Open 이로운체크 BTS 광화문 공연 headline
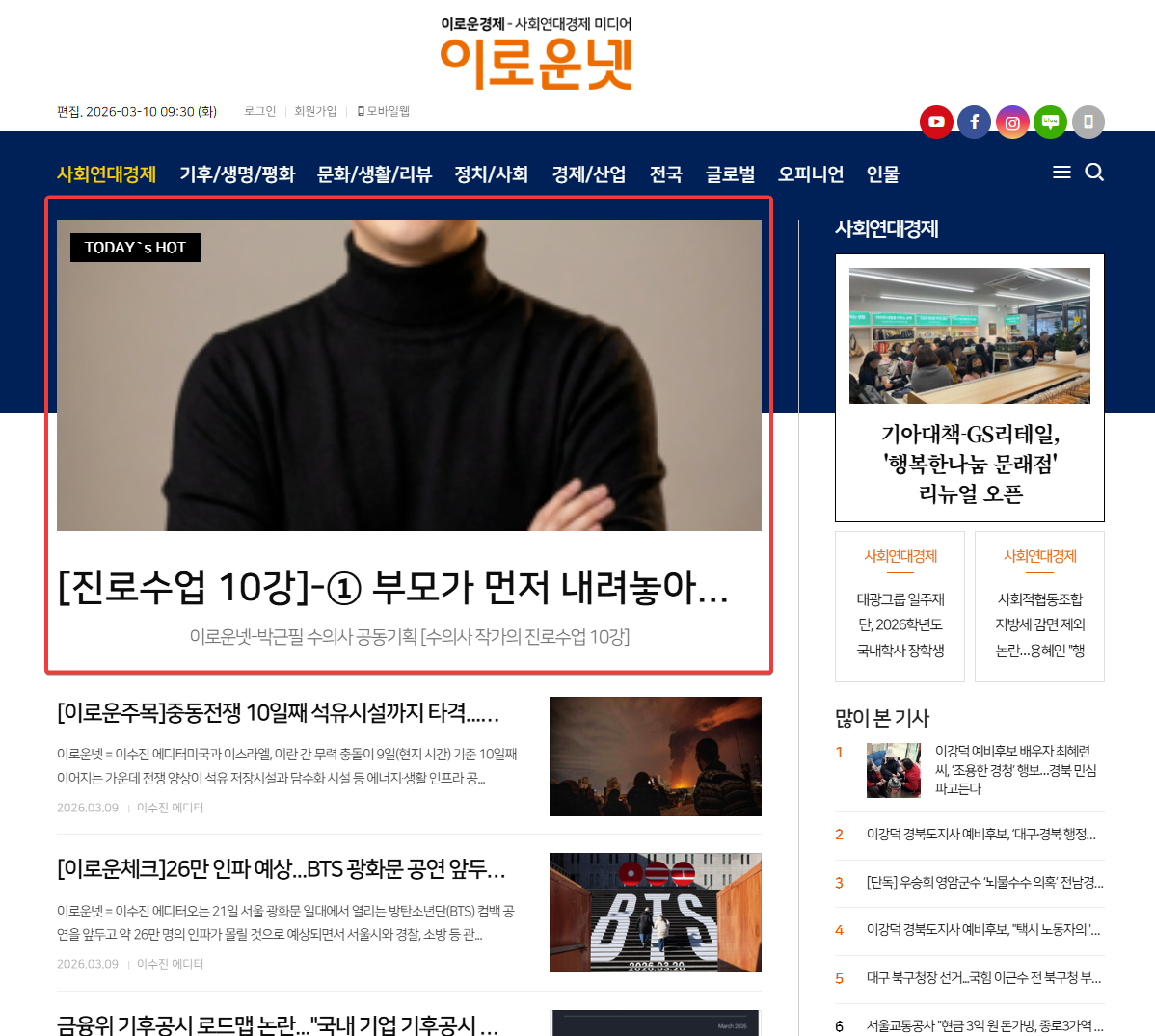The width and height of the screenshot is (1155, 1036). pyautogui.click(x=282, y=869)
